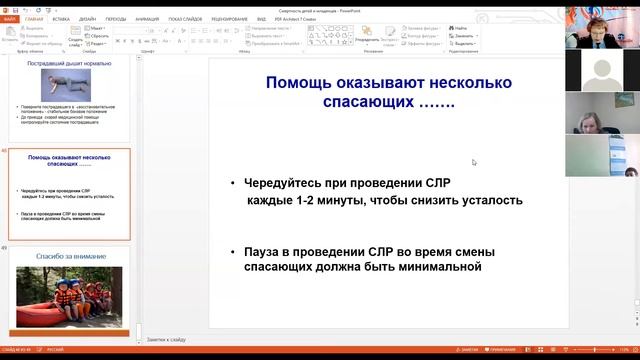Click the font name input box

[129, 31]
